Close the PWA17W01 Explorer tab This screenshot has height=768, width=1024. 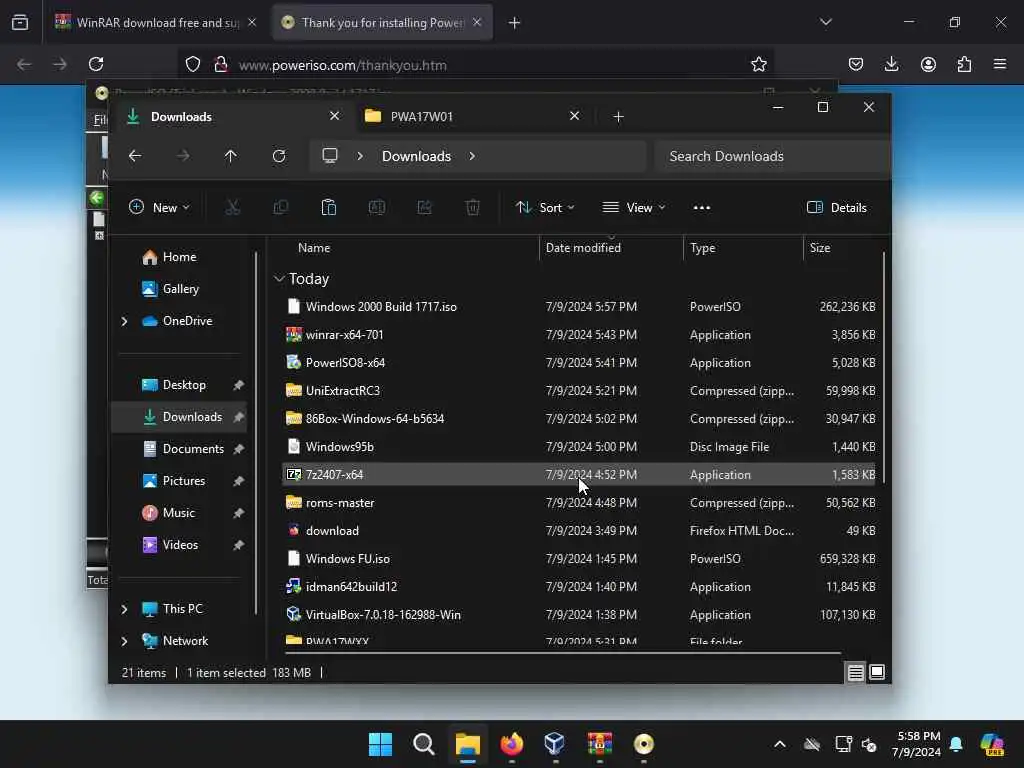(574, 116)
